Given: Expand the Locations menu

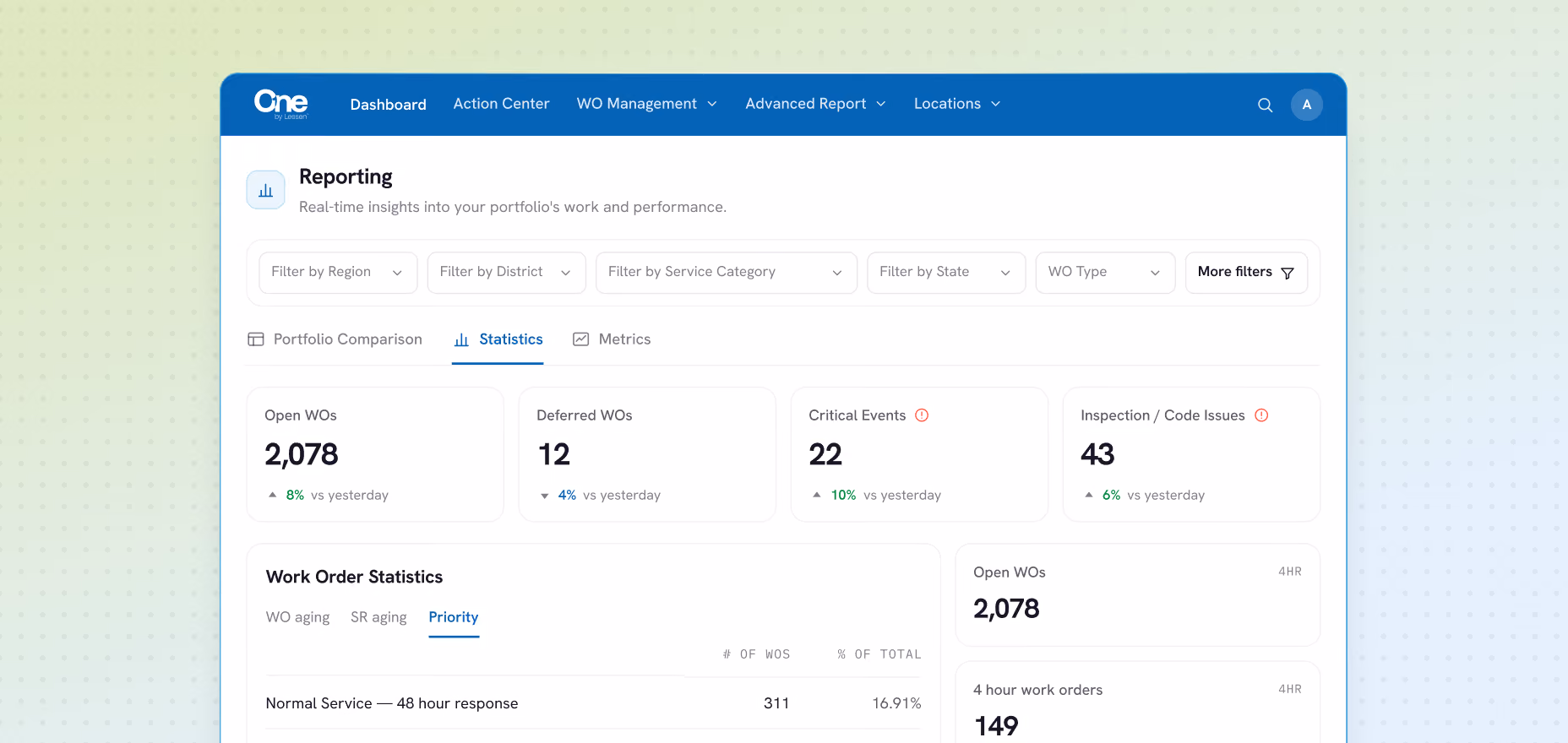Looking at the screenshot, I should 957,104.
